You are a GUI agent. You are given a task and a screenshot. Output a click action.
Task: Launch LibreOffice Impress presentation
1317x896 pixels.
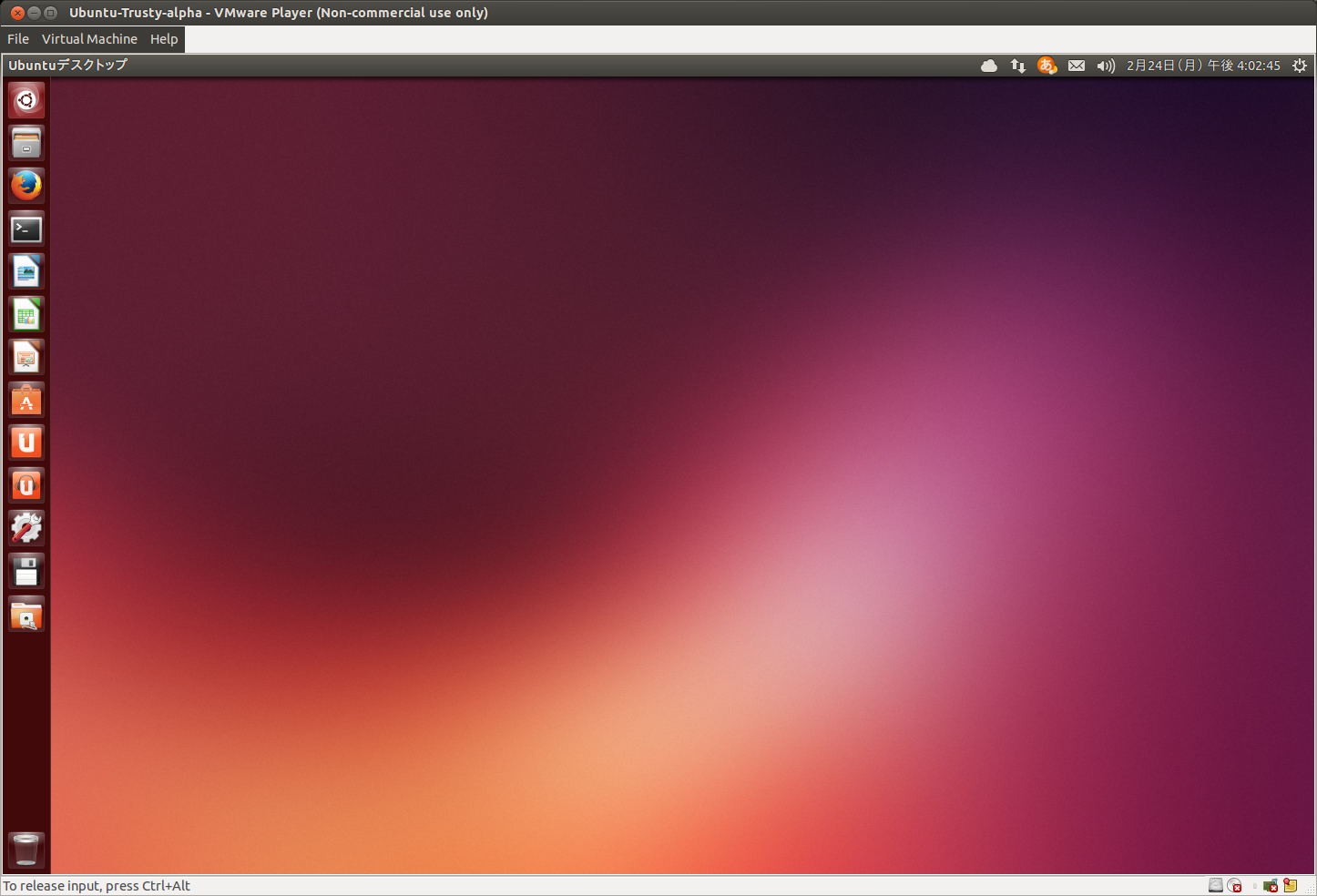26,357
